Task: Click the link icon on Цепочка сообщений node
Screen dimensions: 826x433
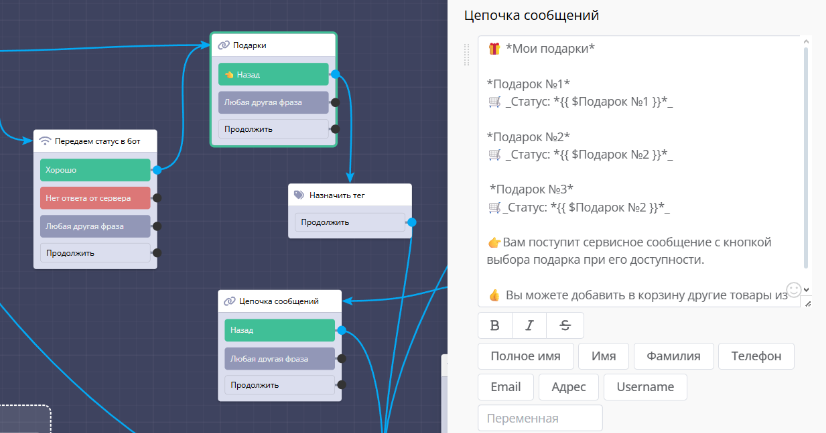Action: pos(229,300)
